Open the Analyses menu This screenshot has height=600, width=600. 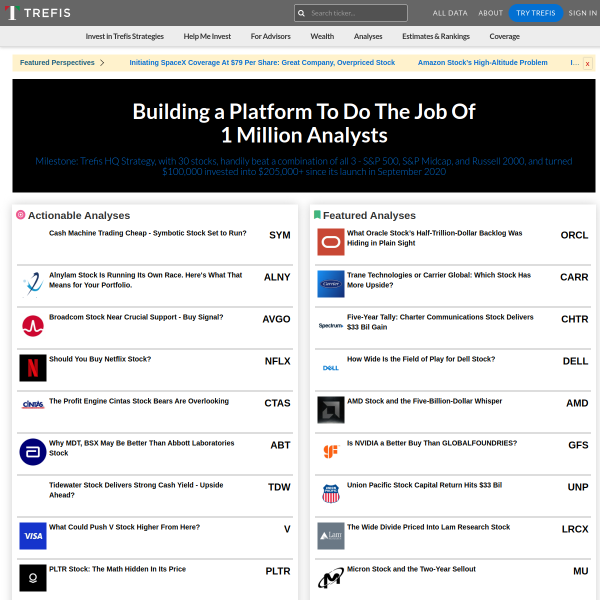[x=368, y=36]
